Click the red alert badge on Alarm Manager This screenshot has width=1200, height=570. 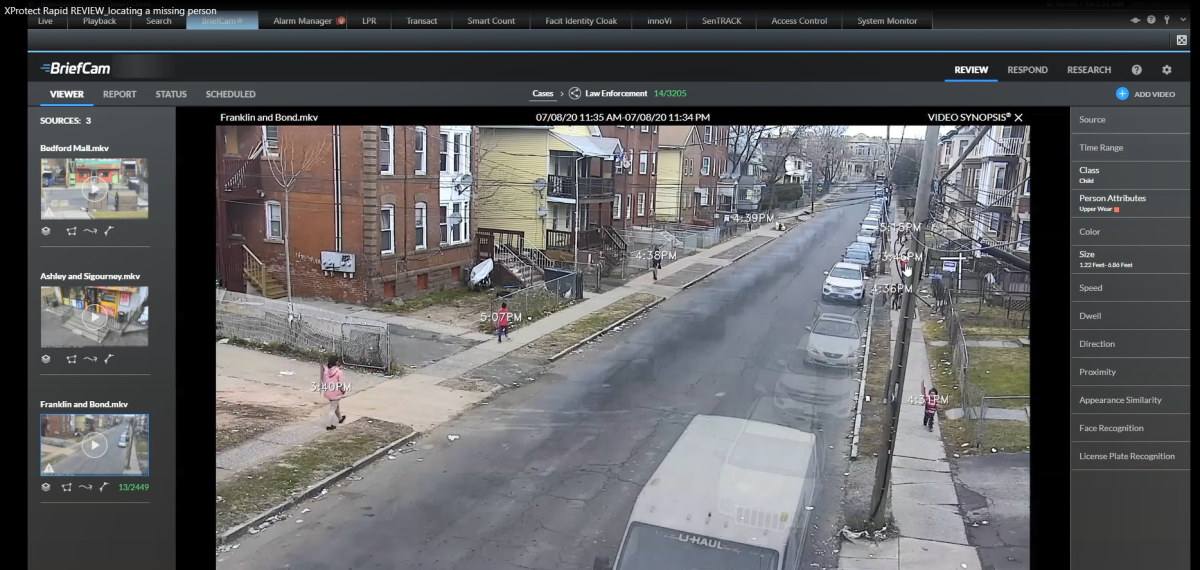341,21
